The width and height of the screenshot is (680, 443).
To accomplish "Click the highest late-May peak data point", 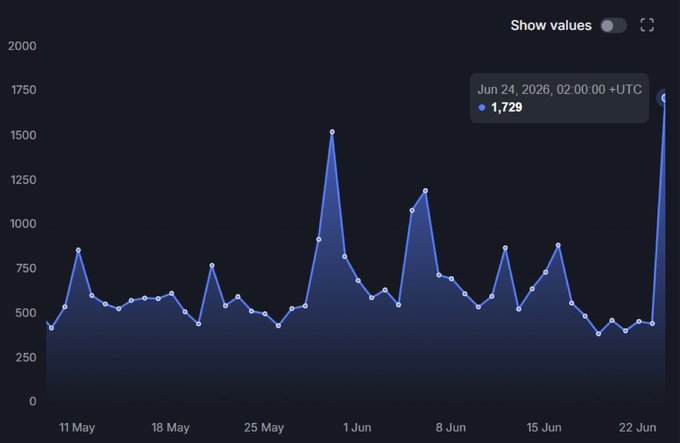I will (332, 132).
